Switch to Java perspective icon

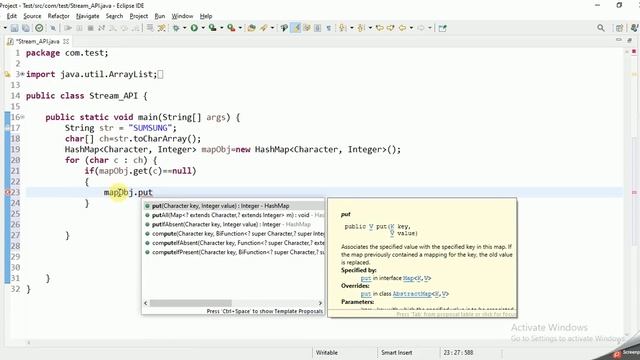pyautogui.click(x=634, y=28)
